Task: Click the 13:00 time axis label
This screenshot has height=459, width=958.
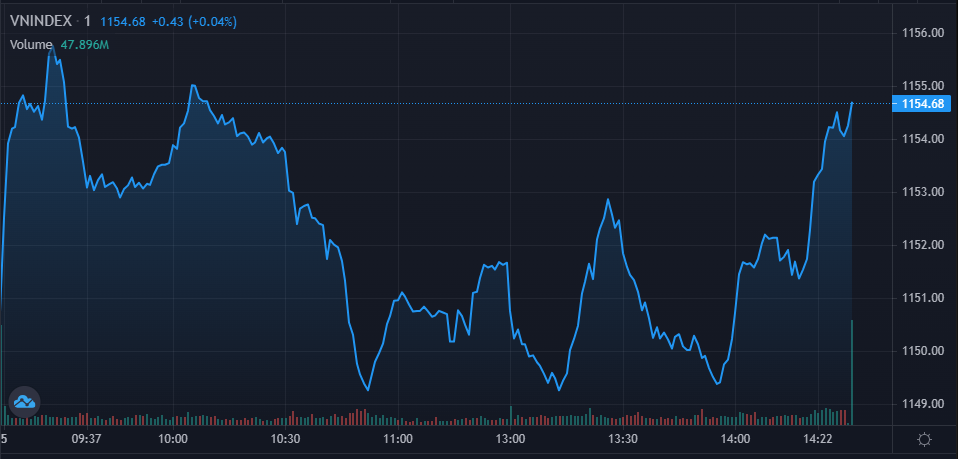Action: point(510,439)
